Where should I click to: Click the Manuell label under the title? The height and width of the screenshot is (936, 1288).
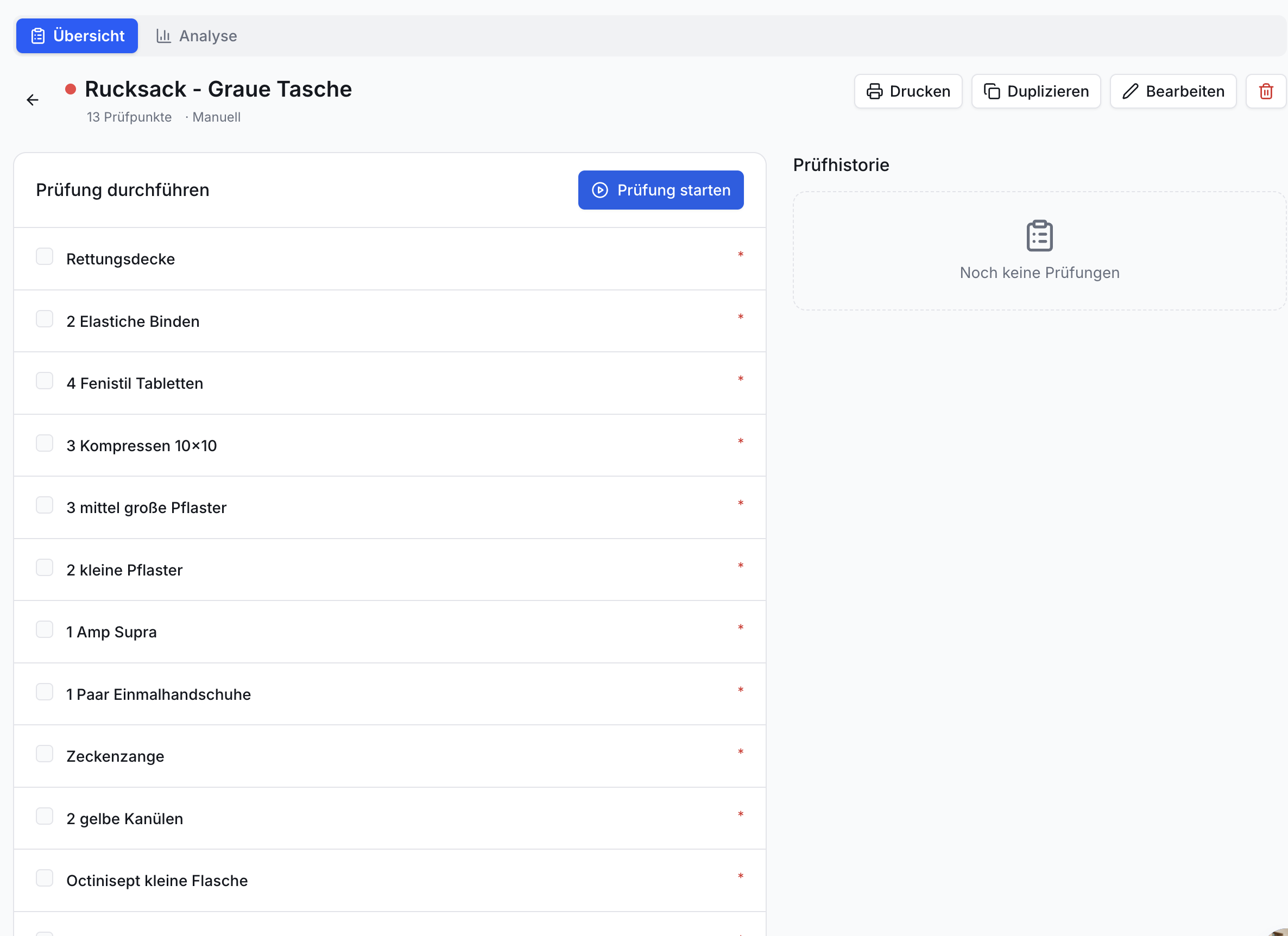pos(216,117)
